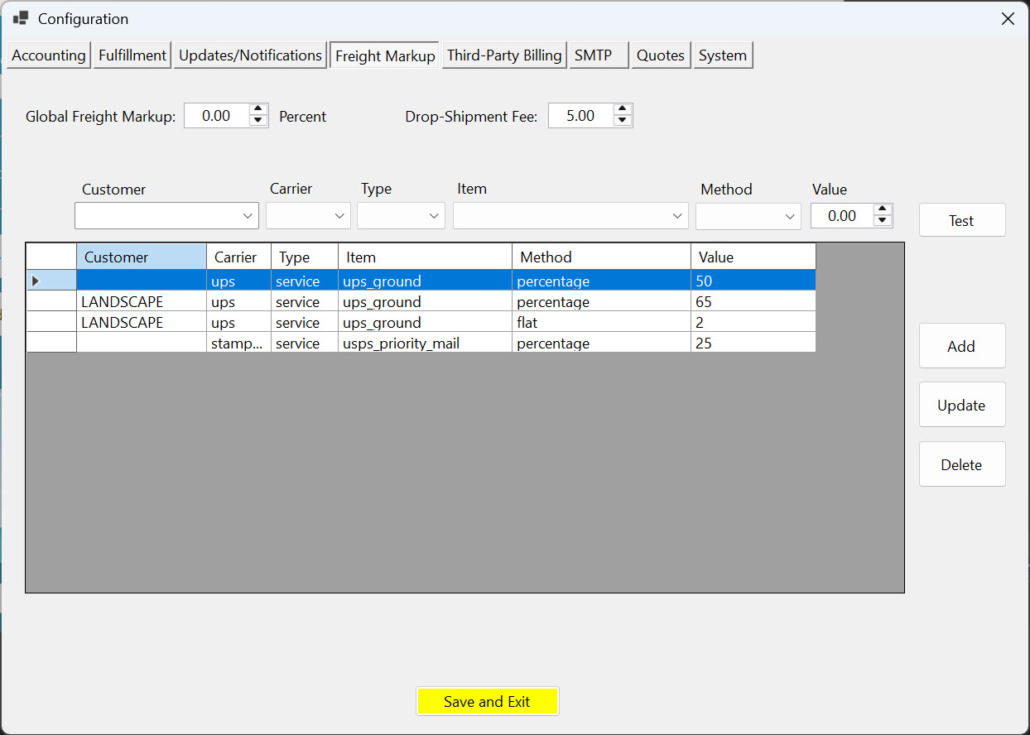Click the Value column header in grid
Viewport: 1030px width, 735px height.
coord(753,257)
